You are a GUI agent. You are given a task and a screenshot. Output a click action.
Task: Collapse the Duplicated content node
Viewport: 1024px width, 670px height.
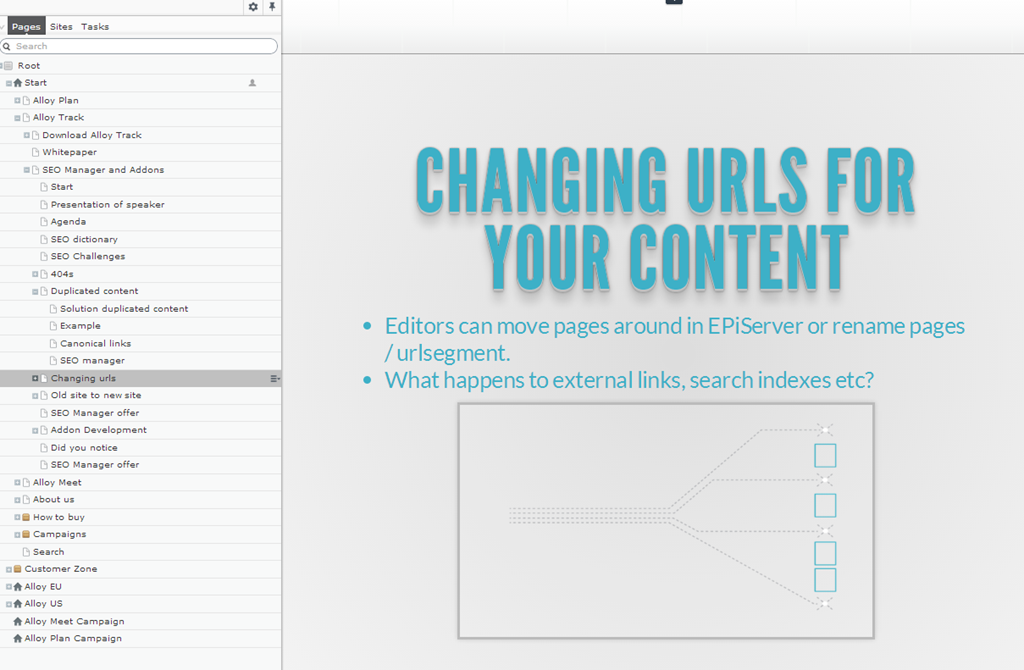pos(35,291)
